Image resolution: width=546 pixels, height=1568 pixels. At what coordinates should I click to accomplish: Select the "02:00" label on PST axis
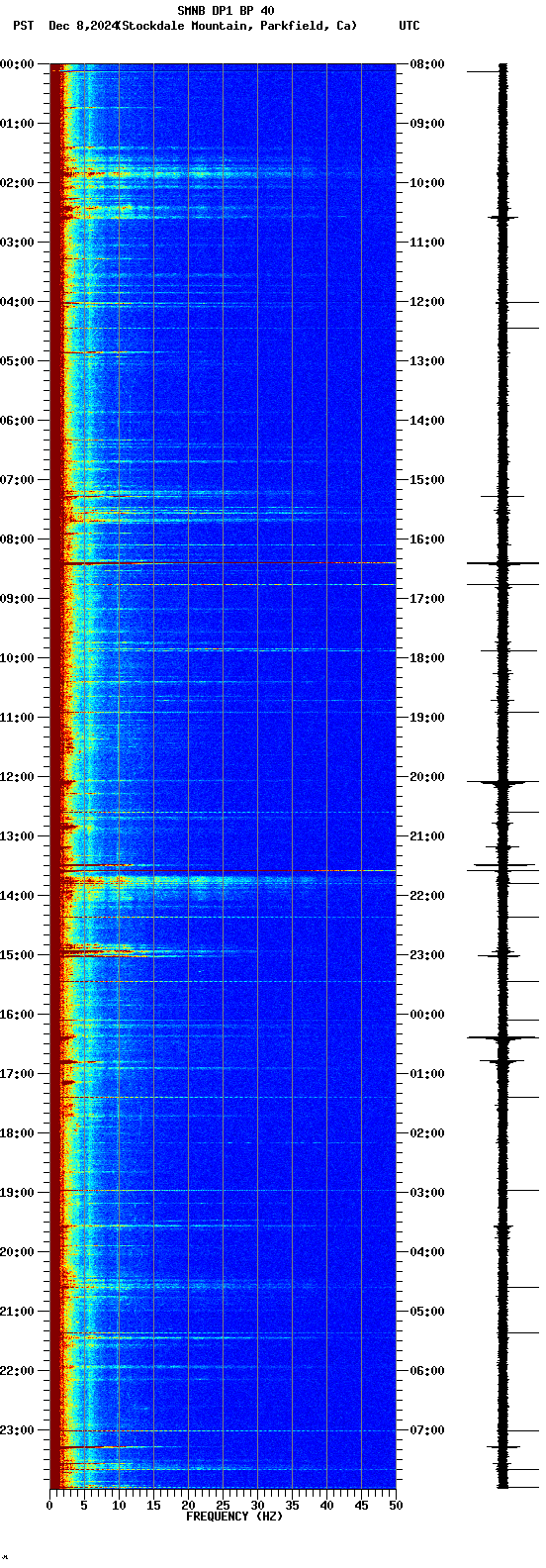[x=17, y=183]
